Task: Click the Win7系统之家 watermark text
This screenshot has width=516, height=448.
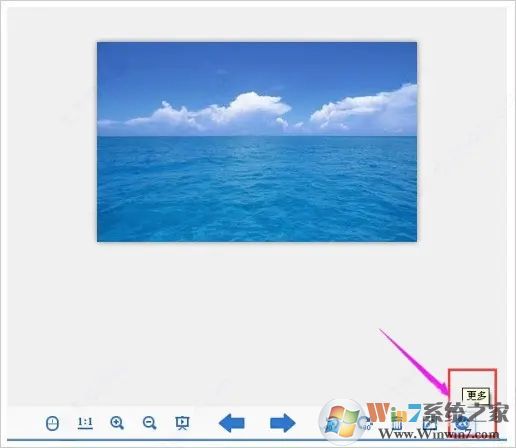Action: coord(437,412)
